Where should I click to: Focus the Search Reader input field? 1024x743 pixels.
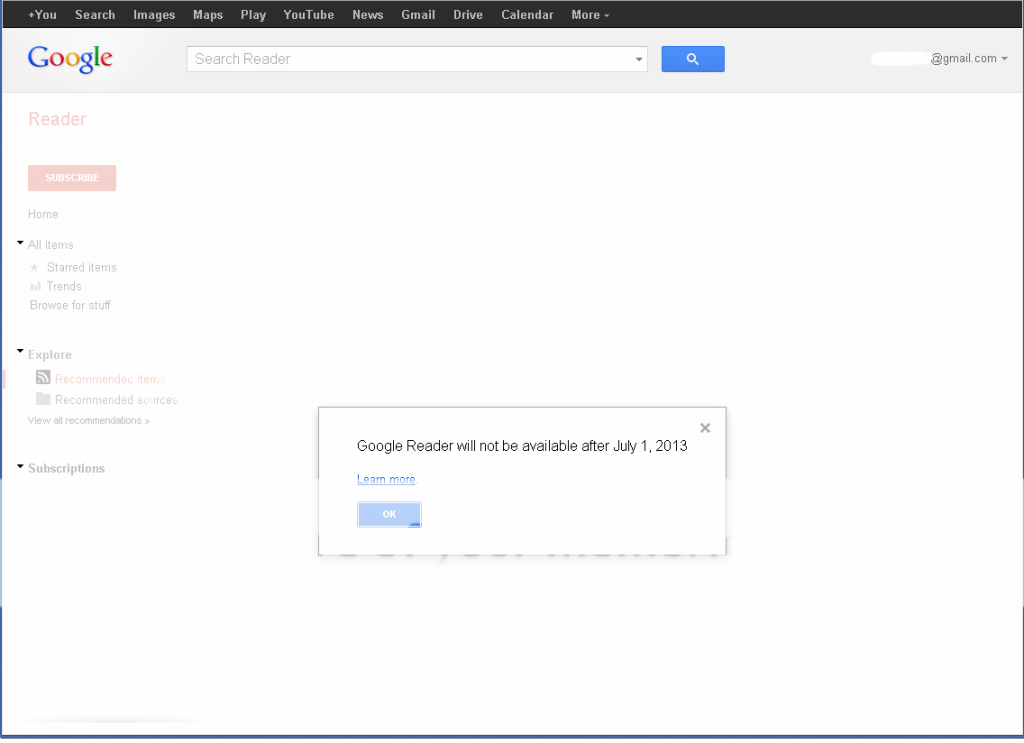coord(410,59)
